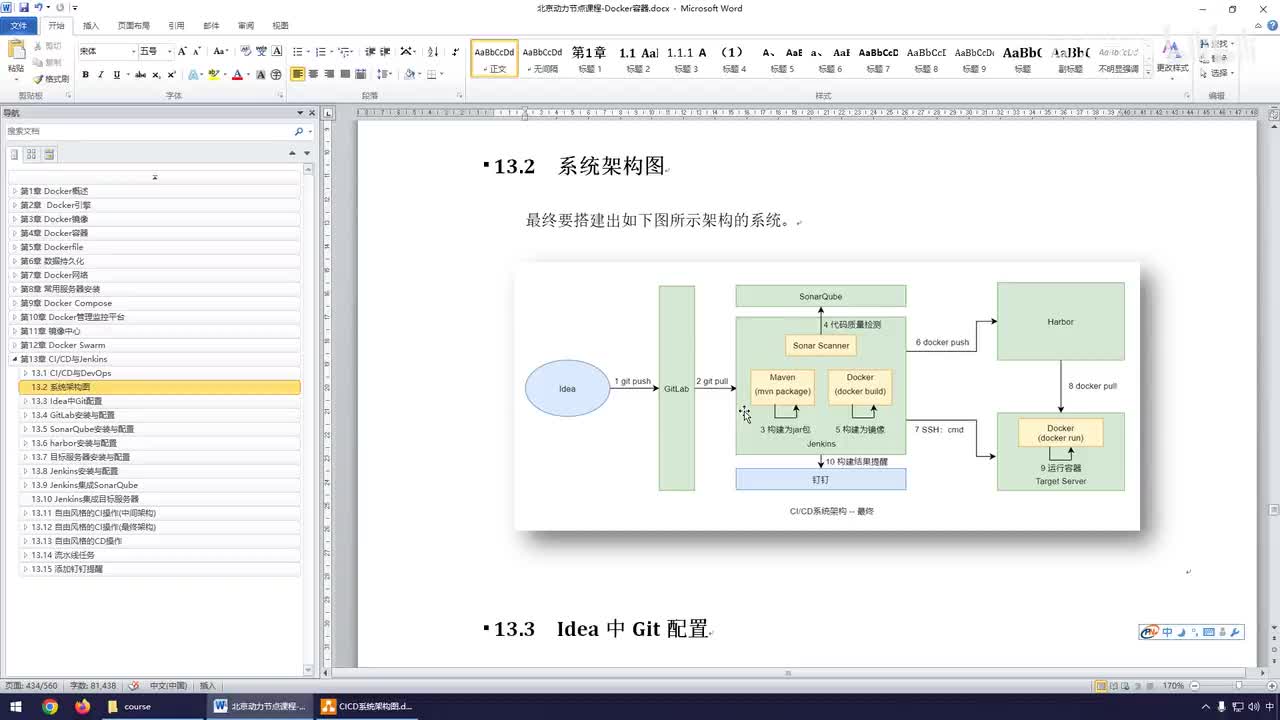
Task: Insert a bulleted list
Action: (296, 51)
